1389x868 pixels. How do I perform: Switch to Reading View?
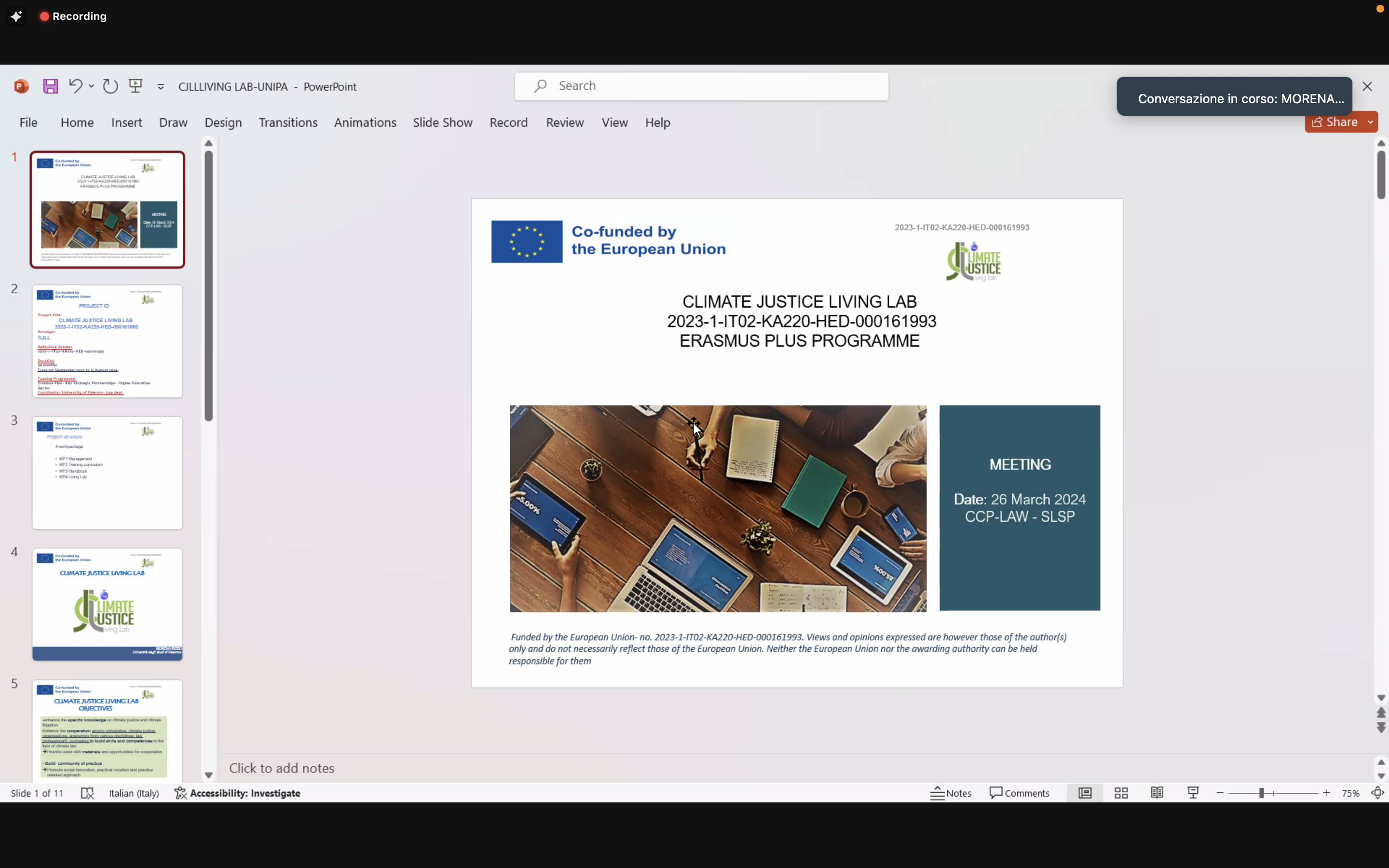pos(1157,793)
